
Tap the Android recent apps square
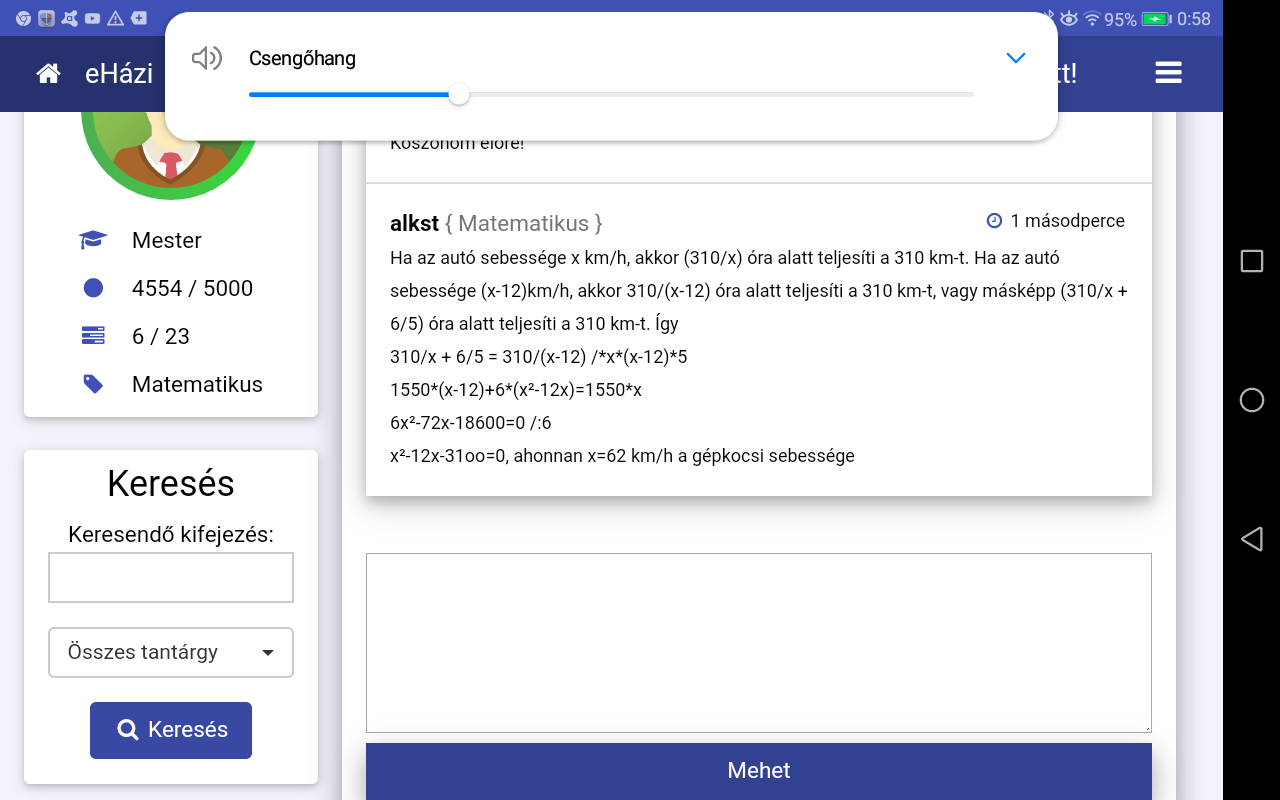coord(1251,261)
